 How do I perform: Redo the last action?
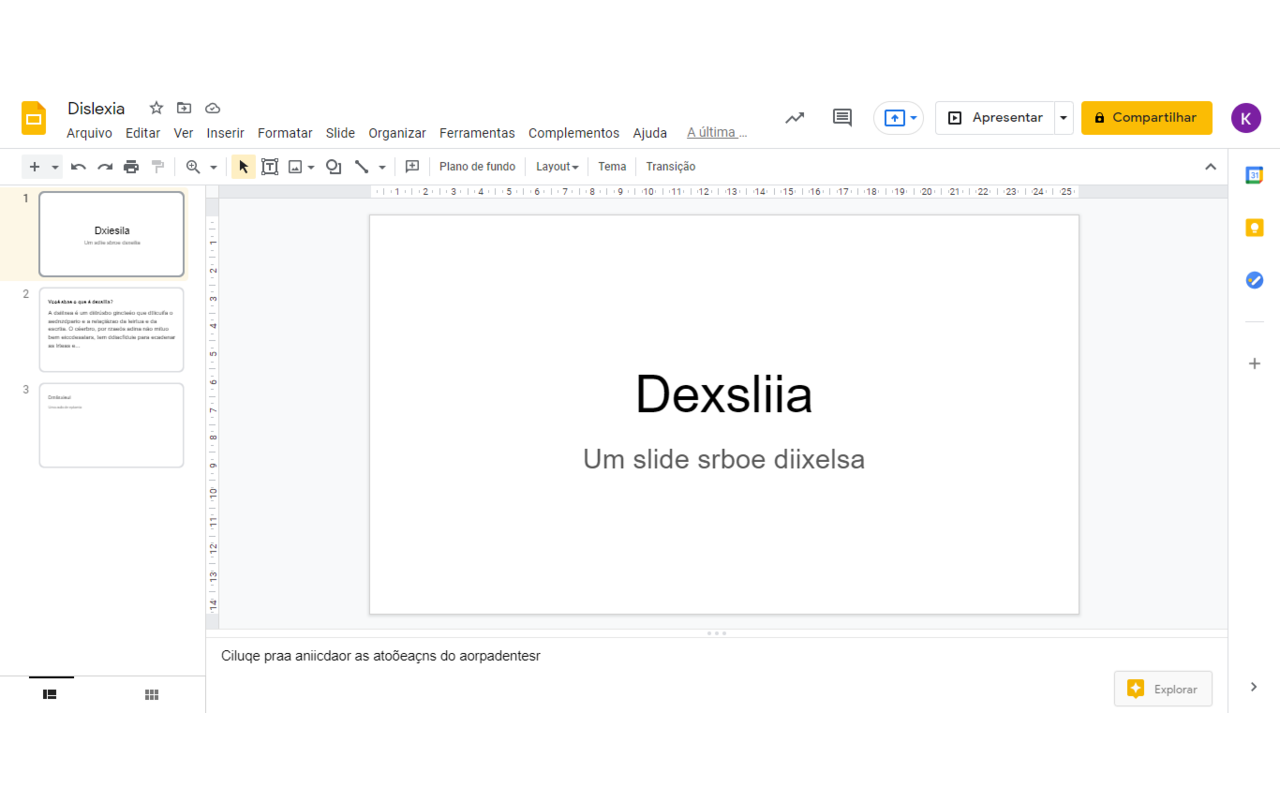click(x=105, y=167)
